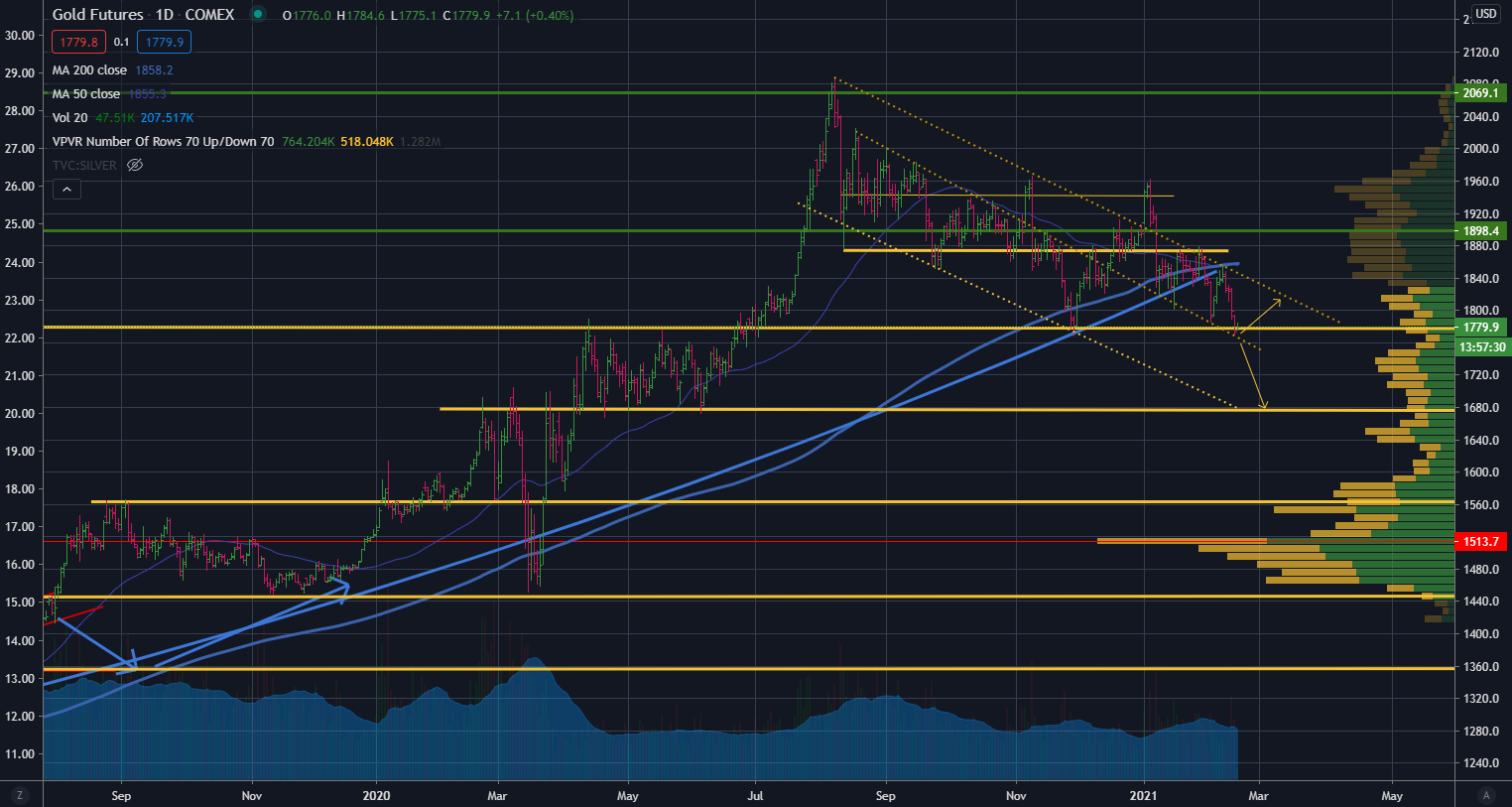Select the Vol 20 indicator legend
Image resolution: width=1512 pixels, height=807 pixels.
click(x=69, y=117)
